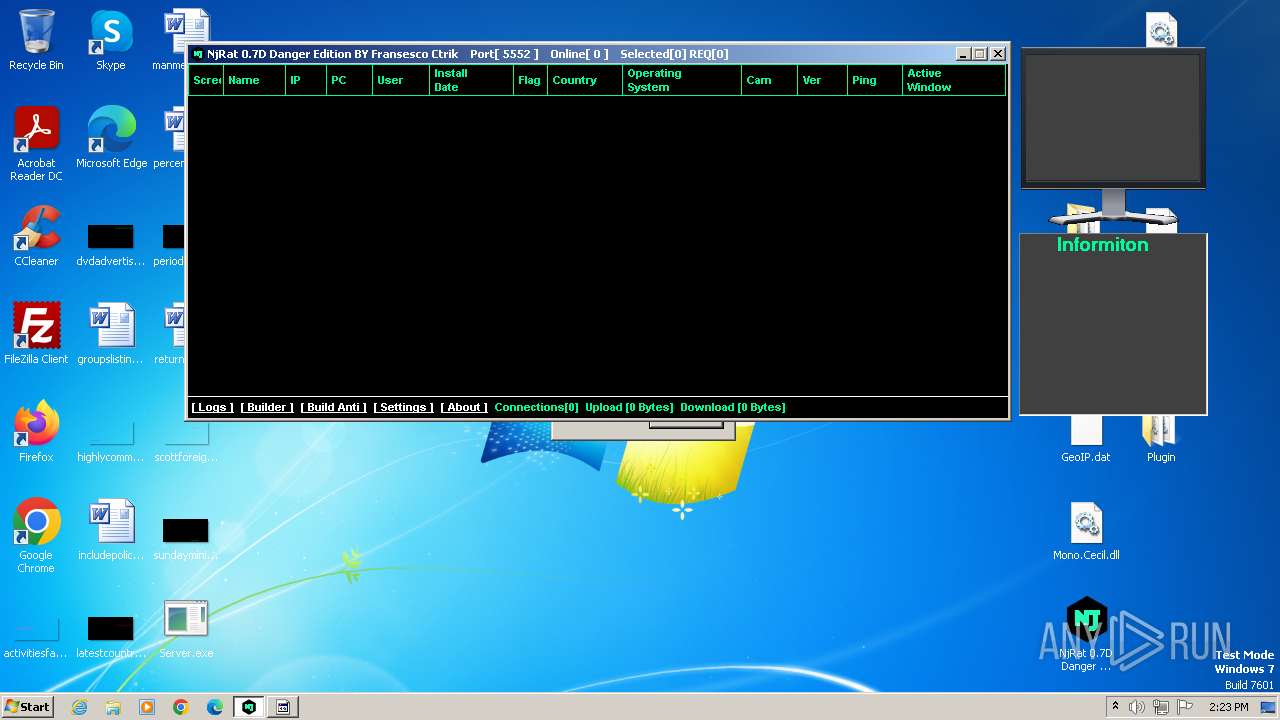Launch Google Chrome from the desktop
The image size is (1280, 720).
[36, 536]
